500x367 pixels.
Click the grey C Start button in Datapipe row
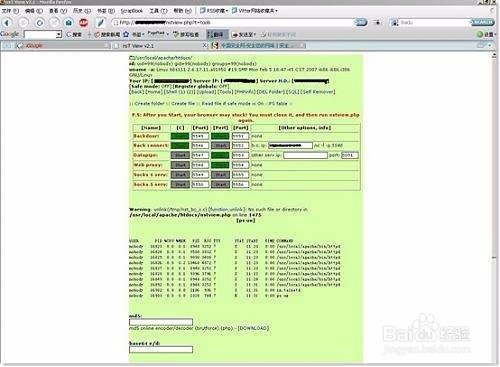[180, 155]
